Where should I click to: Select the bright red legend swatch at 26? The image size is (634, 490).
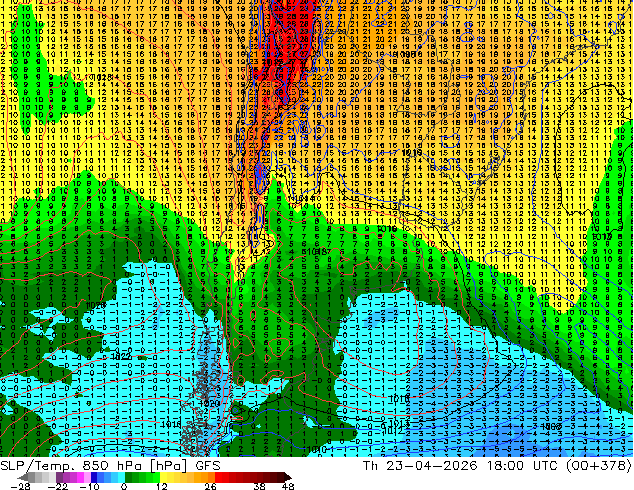click(x=218, y=477)
